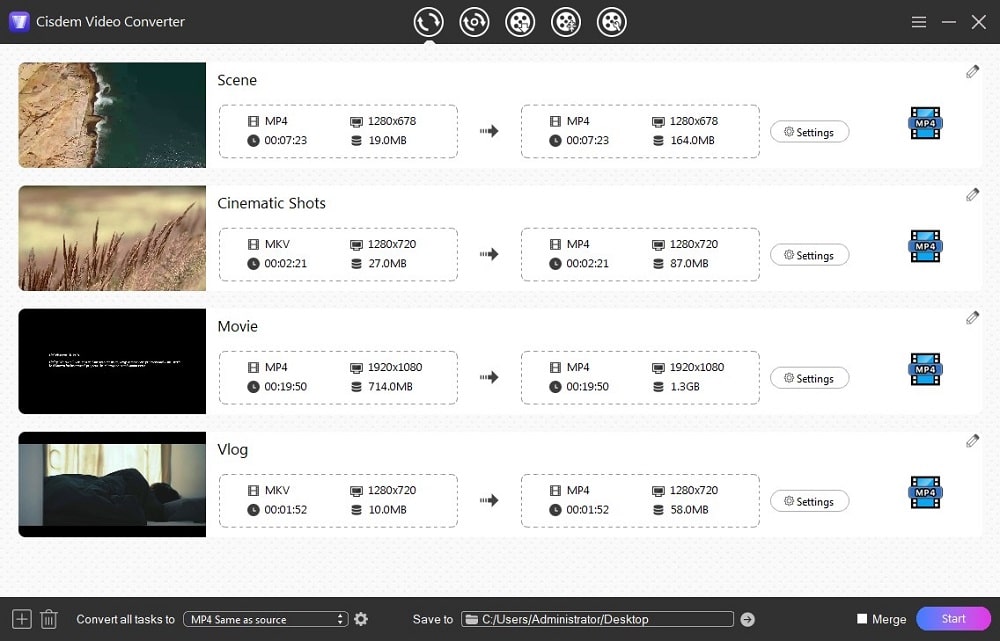1000x641 pixels.
Task: Open the hamburger menu near window controls
Action: click(918, 21)
